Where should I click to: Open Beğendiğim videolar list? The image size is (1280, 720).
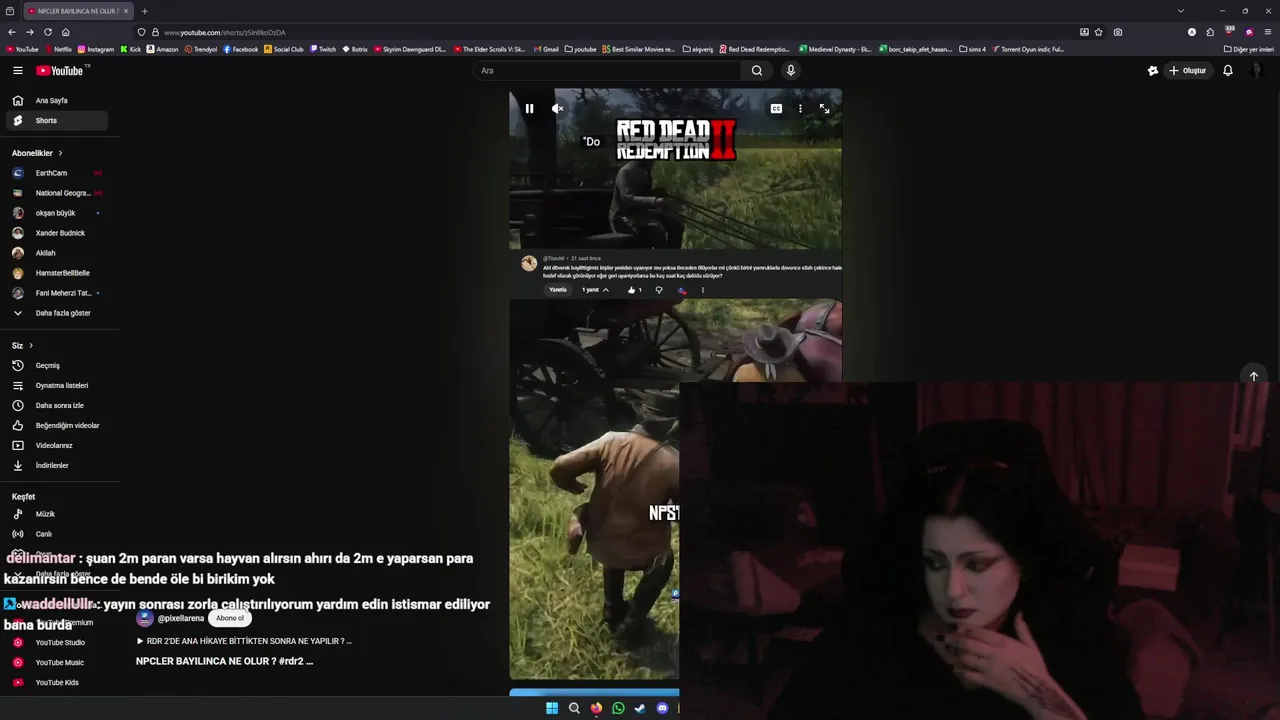tap(56, 425)
